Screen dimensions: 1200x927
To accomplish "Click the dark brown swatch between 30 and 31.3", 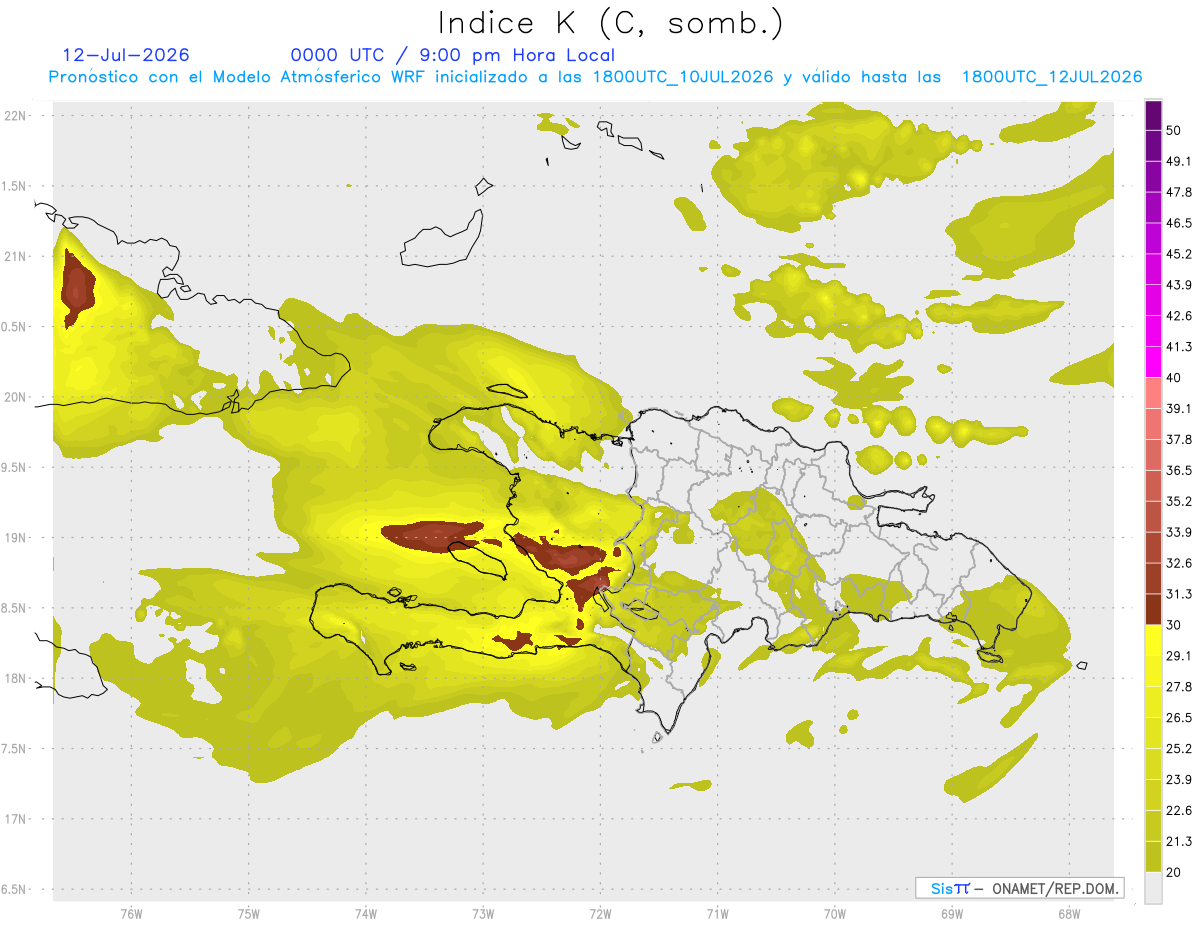I will pos(1153,610).
